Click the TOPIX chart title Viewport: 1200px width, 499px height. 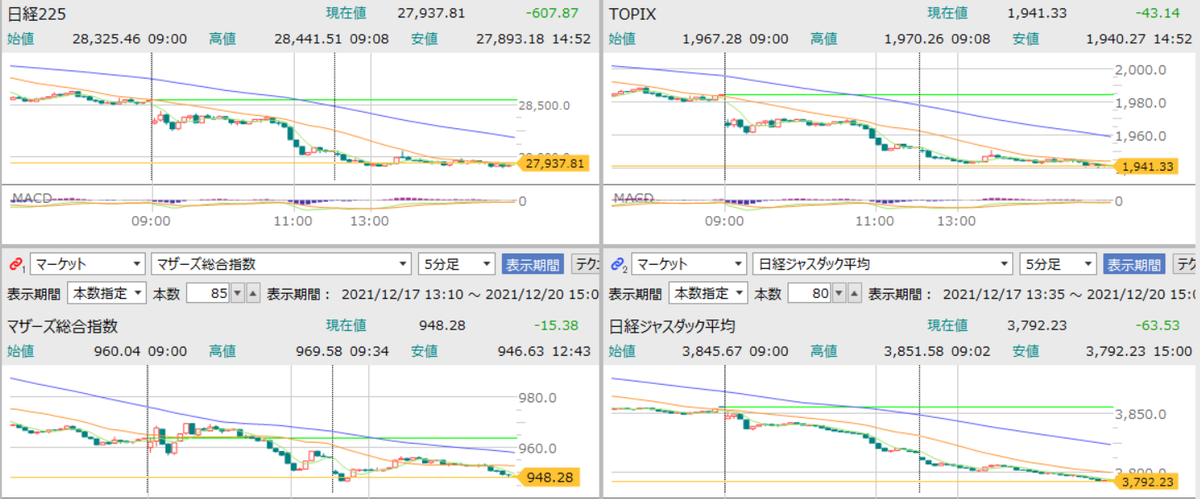631,13
